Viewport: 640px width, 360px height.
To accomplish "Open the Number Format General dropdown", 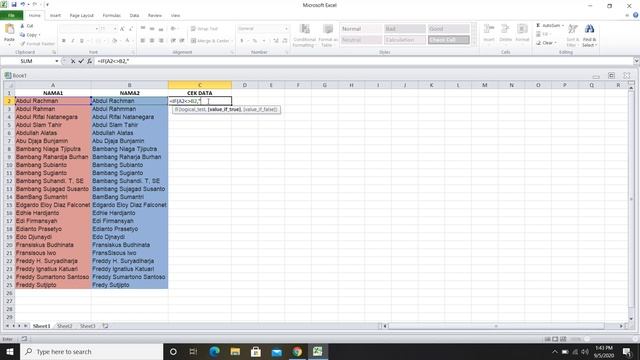I will (286, 29).
